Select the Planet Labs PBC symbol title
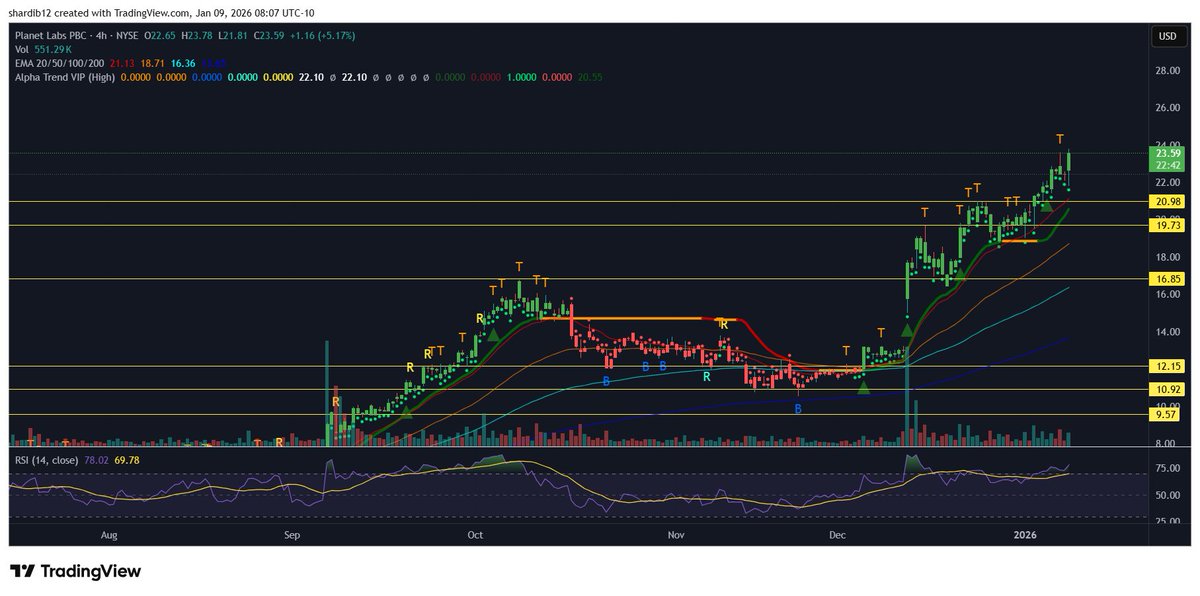 [x=50, y=35]
